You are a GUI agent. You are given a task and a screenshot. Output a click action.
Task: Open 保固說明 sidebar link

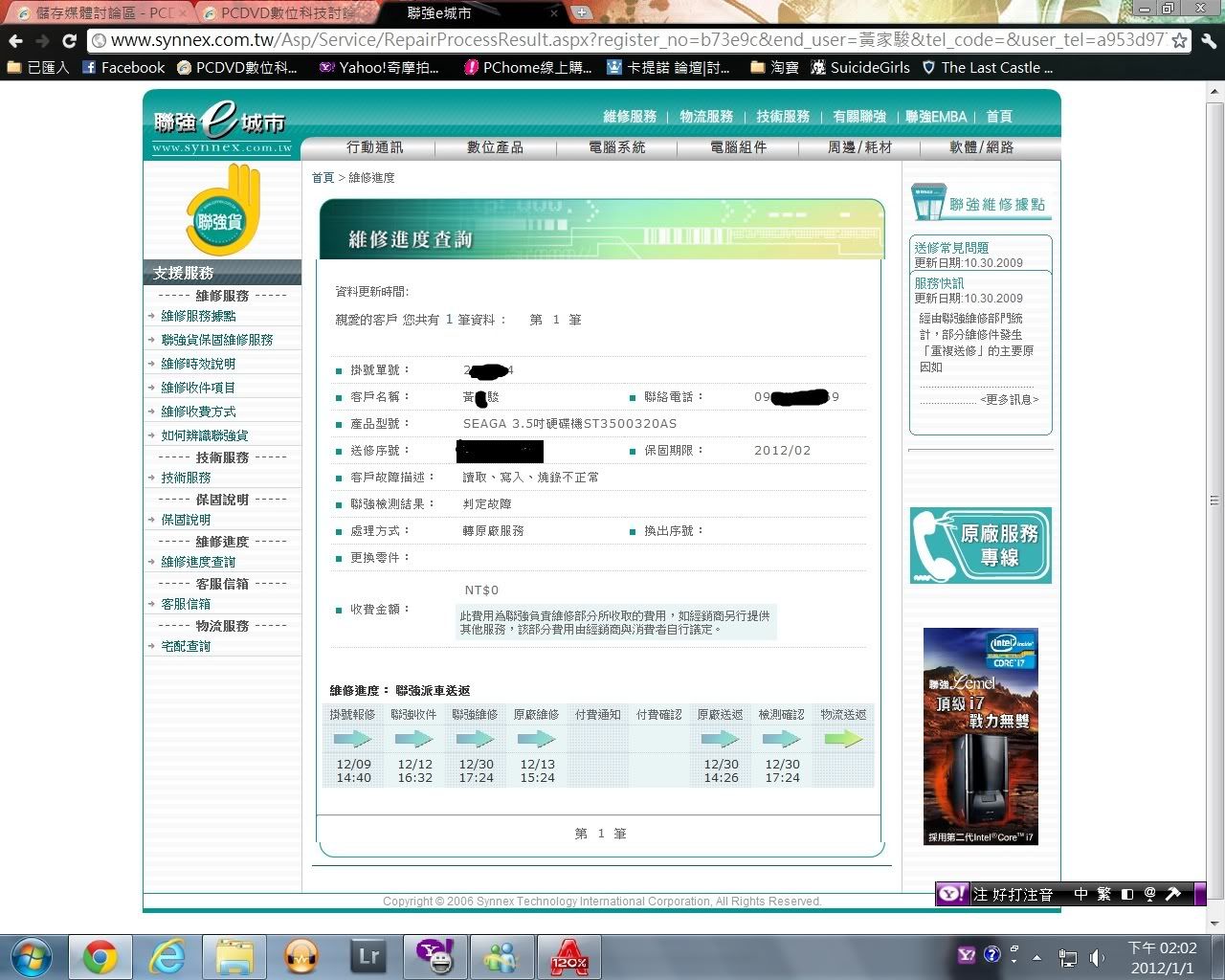click(x=186, y=520)
